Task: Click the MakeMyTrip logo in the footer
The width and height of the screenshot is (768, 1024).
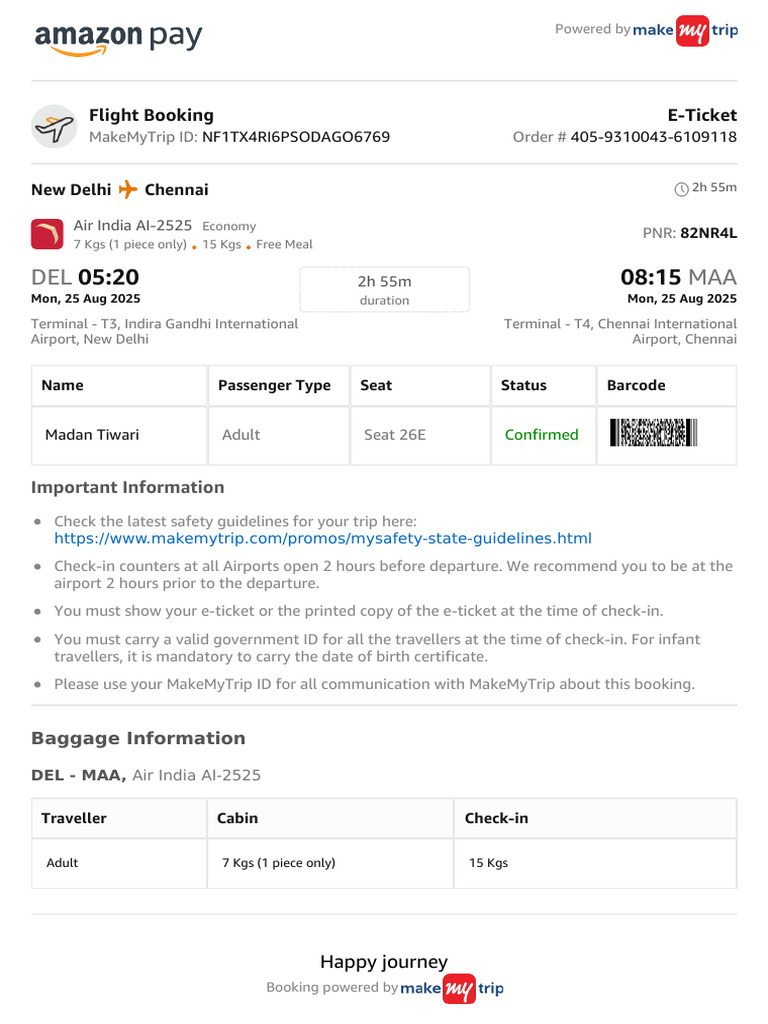Action: (452, 988)
